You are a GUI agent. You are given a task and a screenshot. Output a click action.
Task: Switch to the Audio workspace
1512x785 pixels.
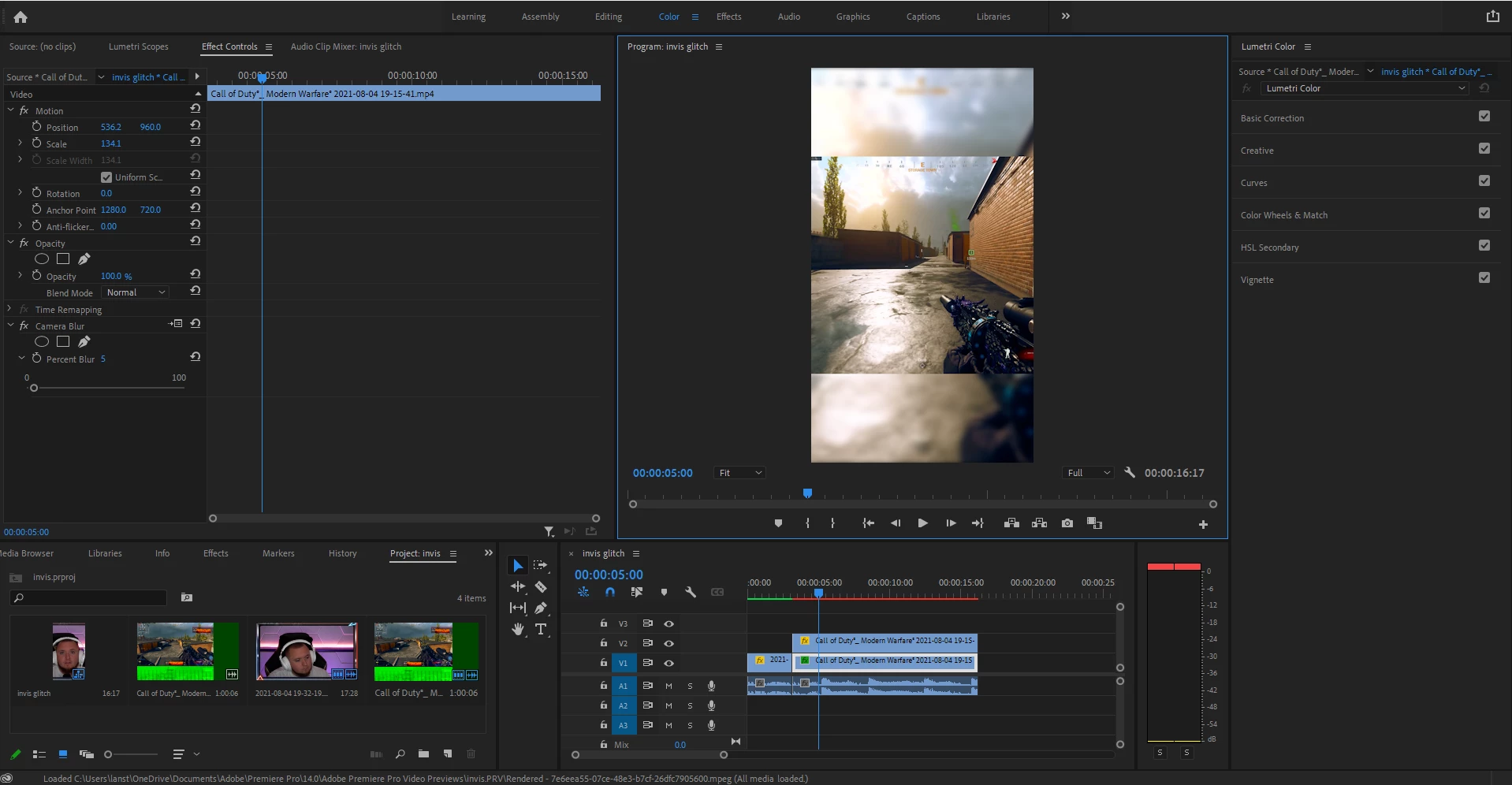tap(788, 17)
